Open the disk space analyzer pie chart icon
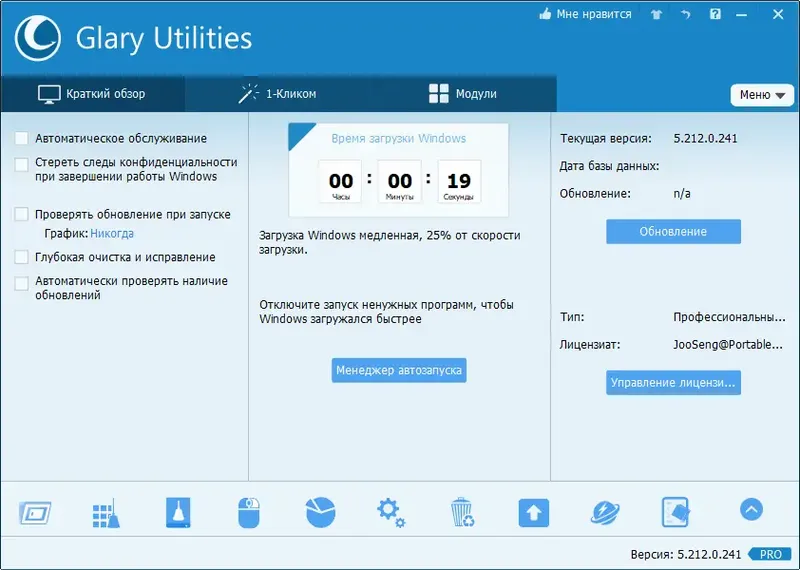The image size is (800, 570). pos(320,512)
